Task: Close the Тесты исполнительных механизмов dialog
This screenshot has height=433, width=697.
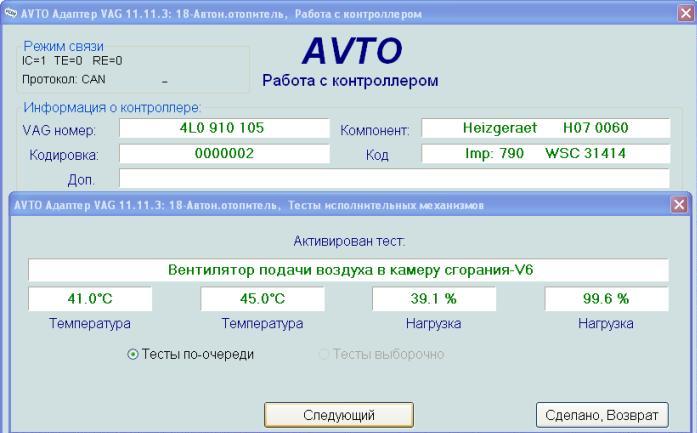Action: (x=679, y=204)
